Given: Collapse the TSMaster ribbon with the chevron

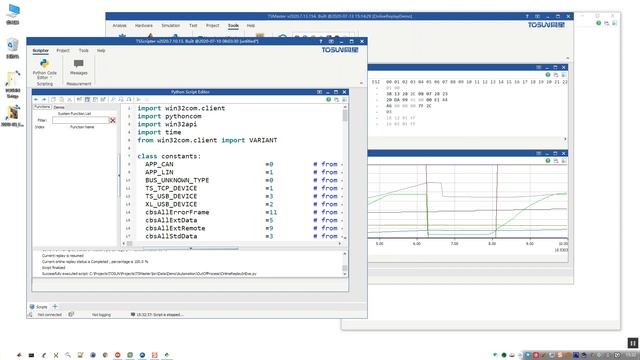Looking at the screenshot, I should pyautogui.click(x=567, y=58).
